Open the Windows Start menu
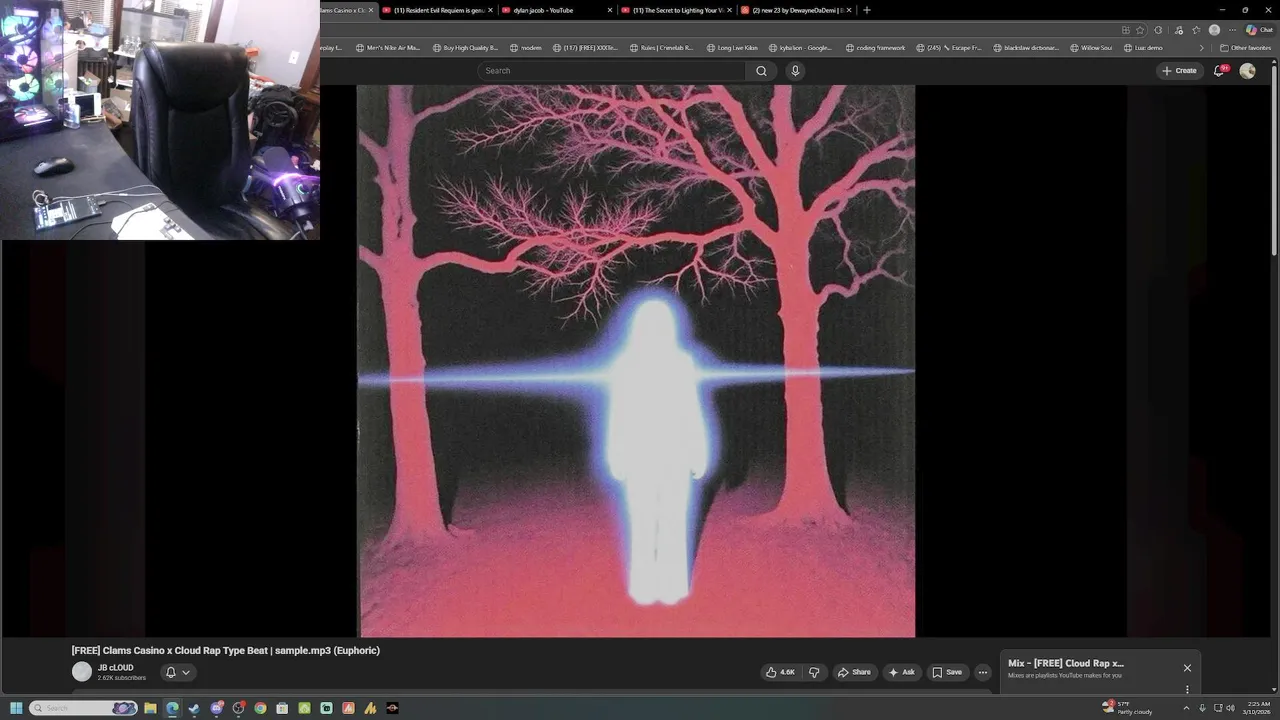The height and width of the screenshot is (720, 1280). pyautogui.click(x=16, y=708)
